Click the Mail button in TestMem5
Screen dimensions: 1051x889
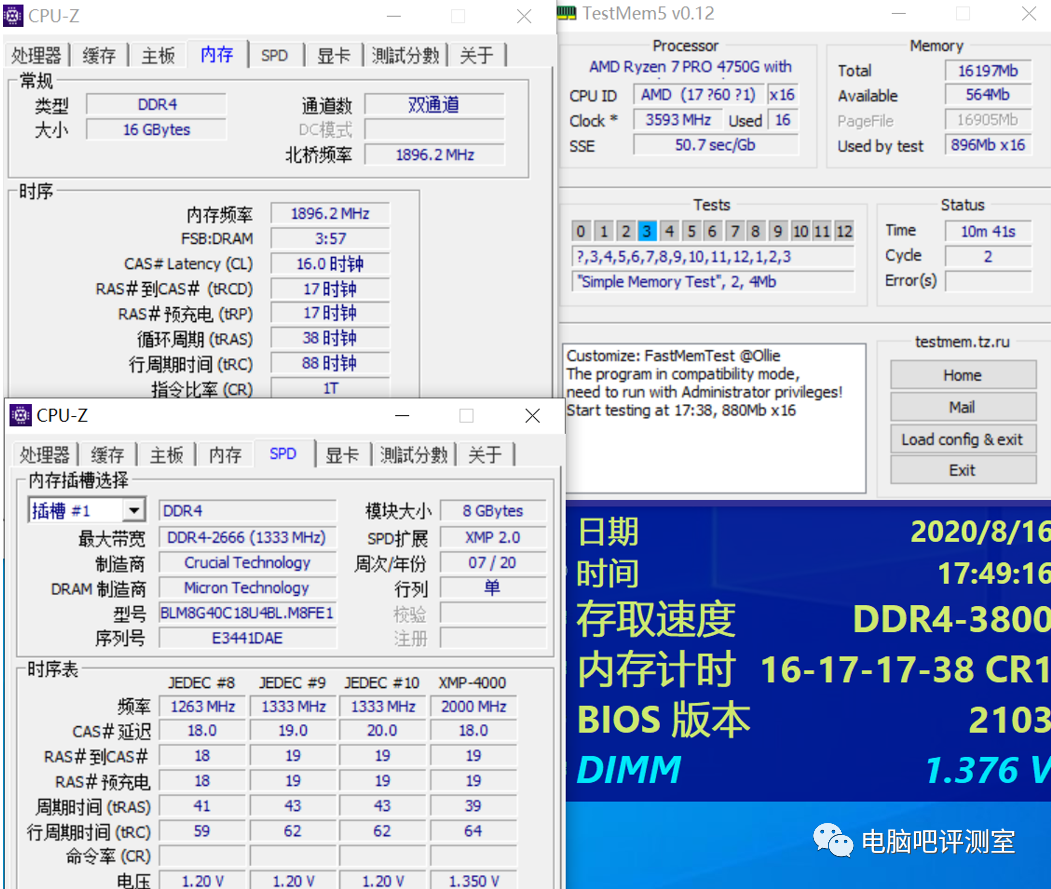click(963, 407)
